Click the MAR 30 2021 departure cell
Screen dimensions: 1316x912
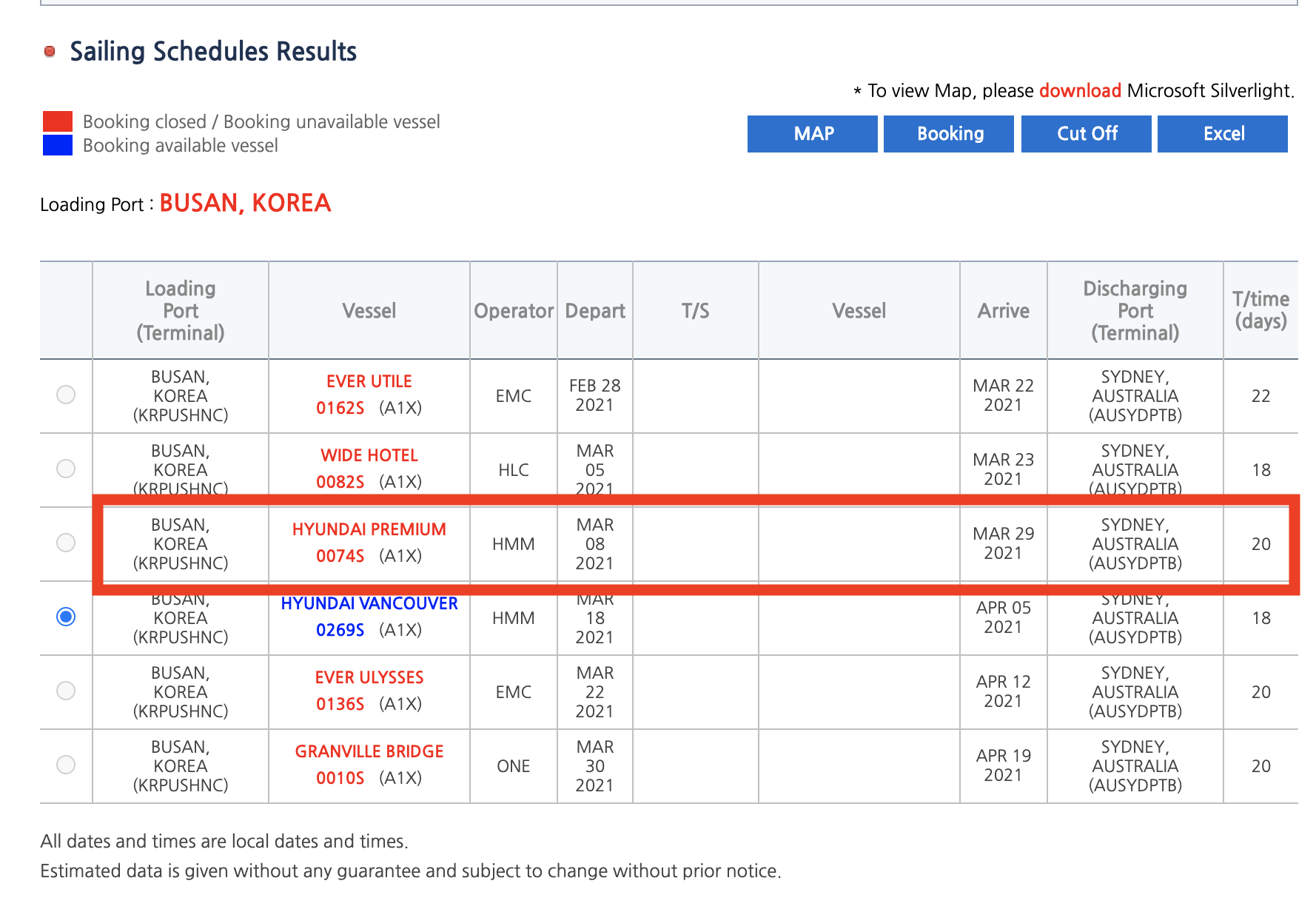595,766
